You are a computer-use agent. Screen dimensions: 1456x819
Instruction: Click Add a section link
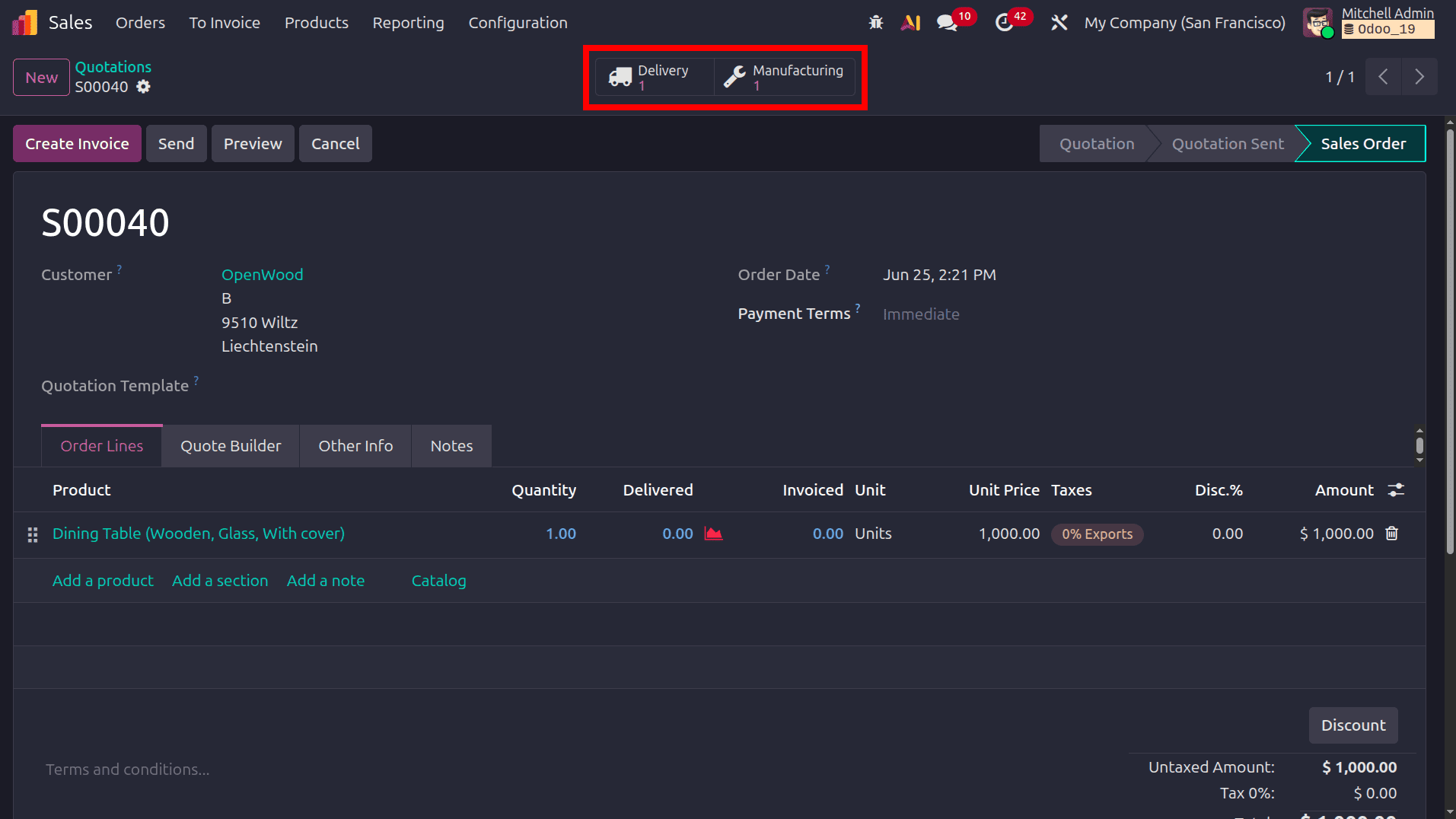coord(220,581)
